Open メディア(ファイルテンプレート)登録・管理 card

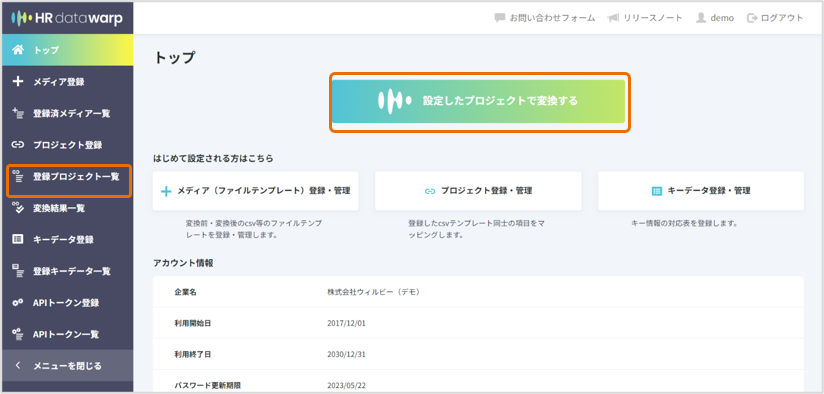pos(255,191)
